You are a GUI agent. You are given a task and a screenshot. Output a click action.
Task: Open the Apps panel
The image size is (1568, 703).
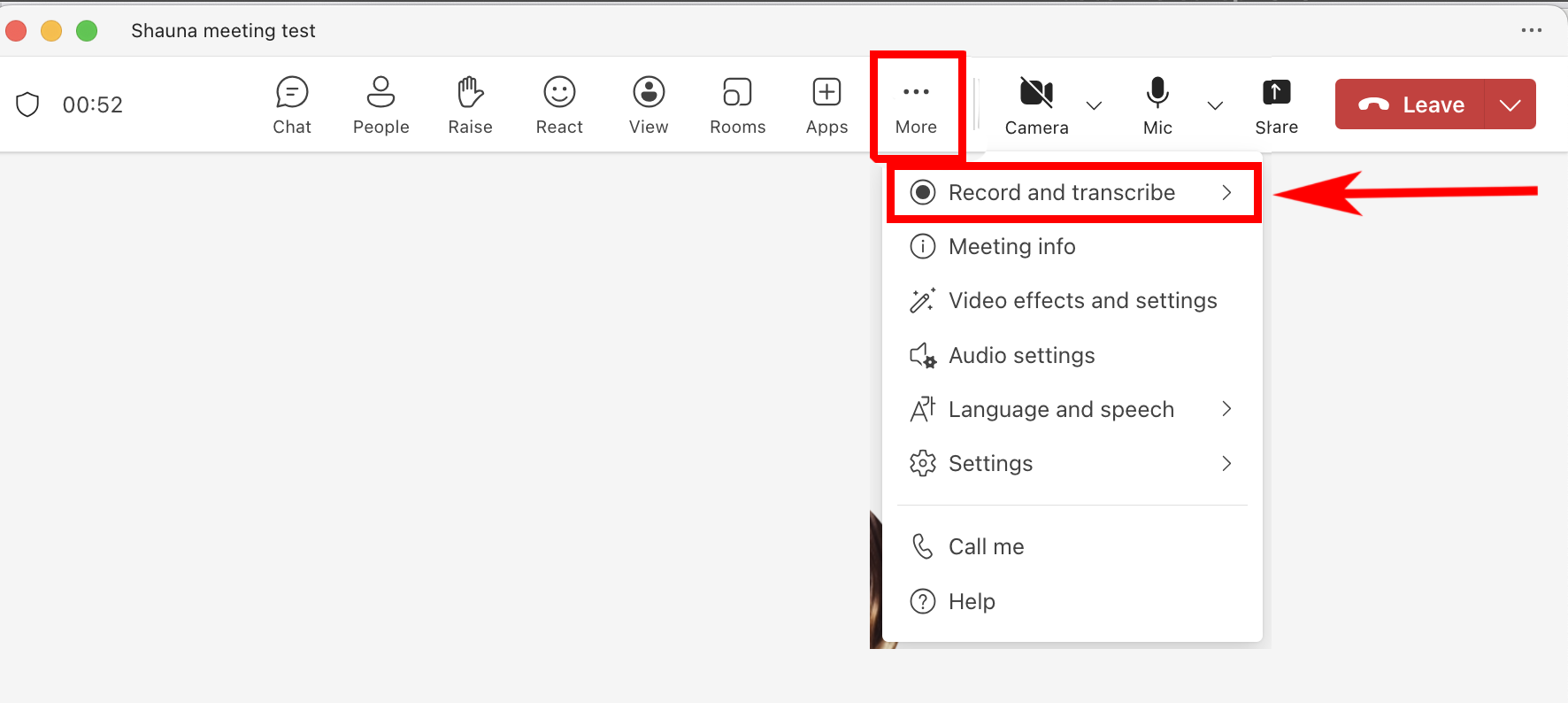[x=826, y=104]
